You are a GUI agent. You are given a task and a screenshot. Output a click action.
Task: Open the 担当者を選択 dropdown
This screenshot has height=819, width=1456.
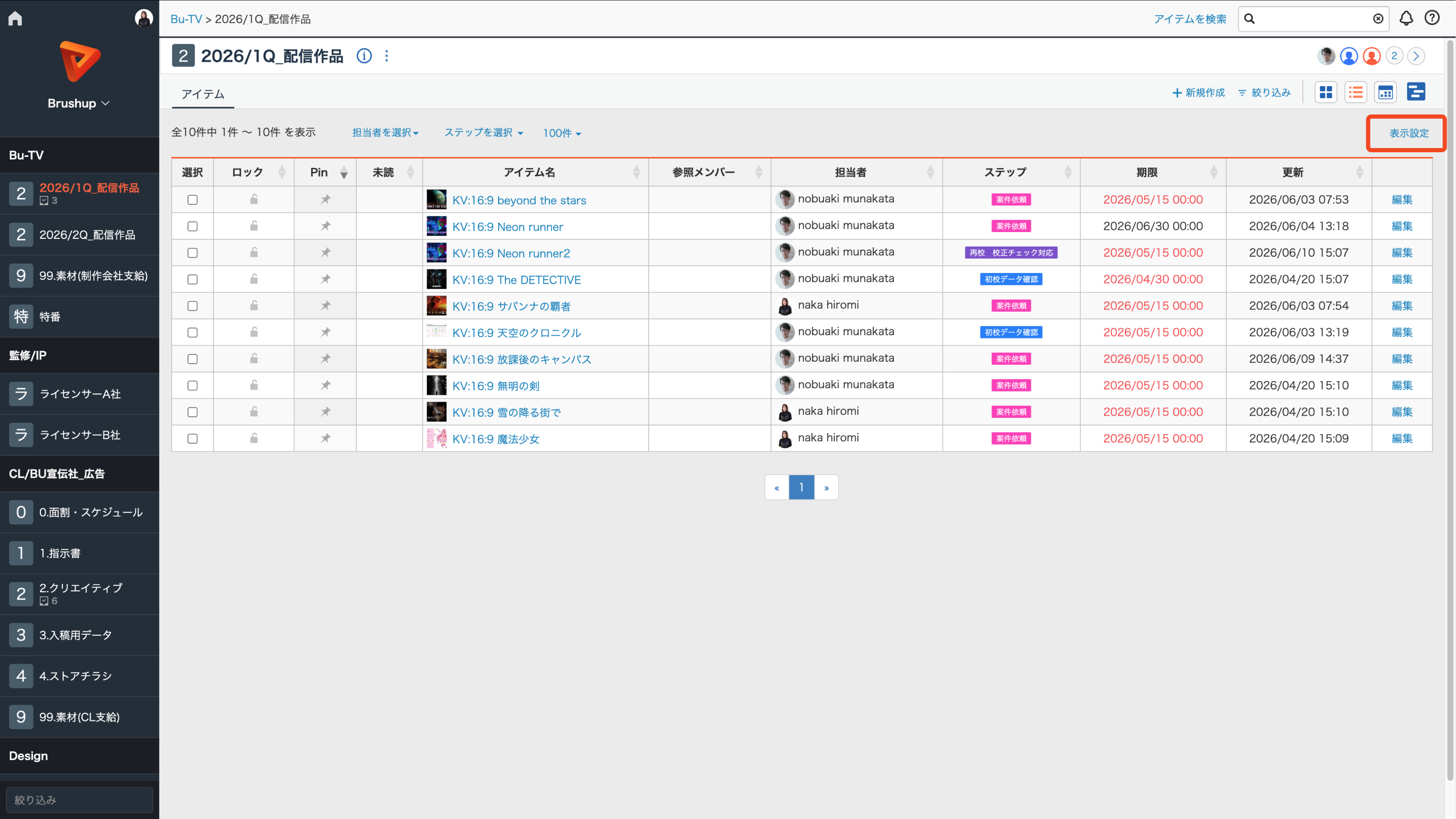click(x=385, y=133)
